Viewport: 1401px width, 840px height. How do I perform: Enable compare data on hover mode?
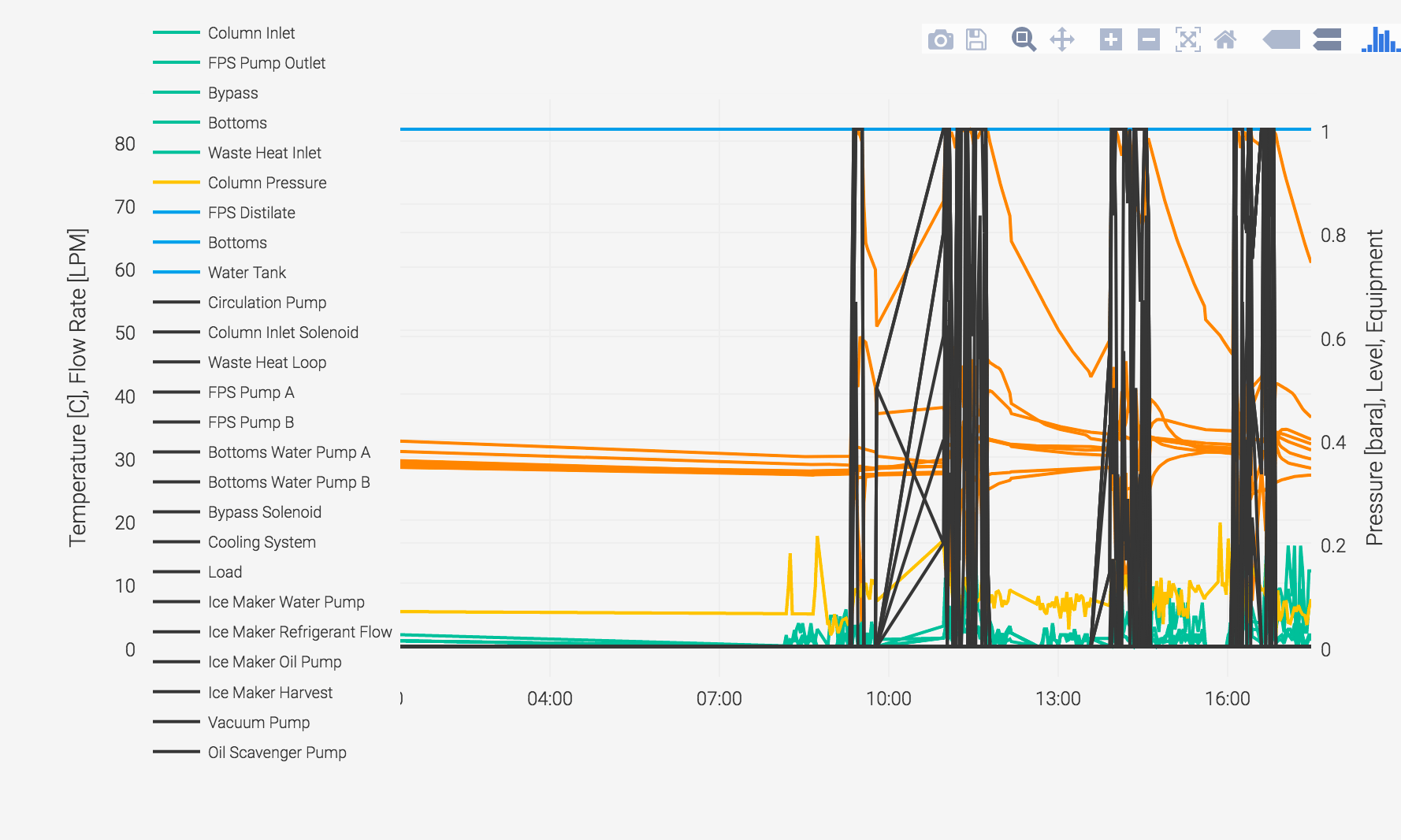coord(1326,39)
